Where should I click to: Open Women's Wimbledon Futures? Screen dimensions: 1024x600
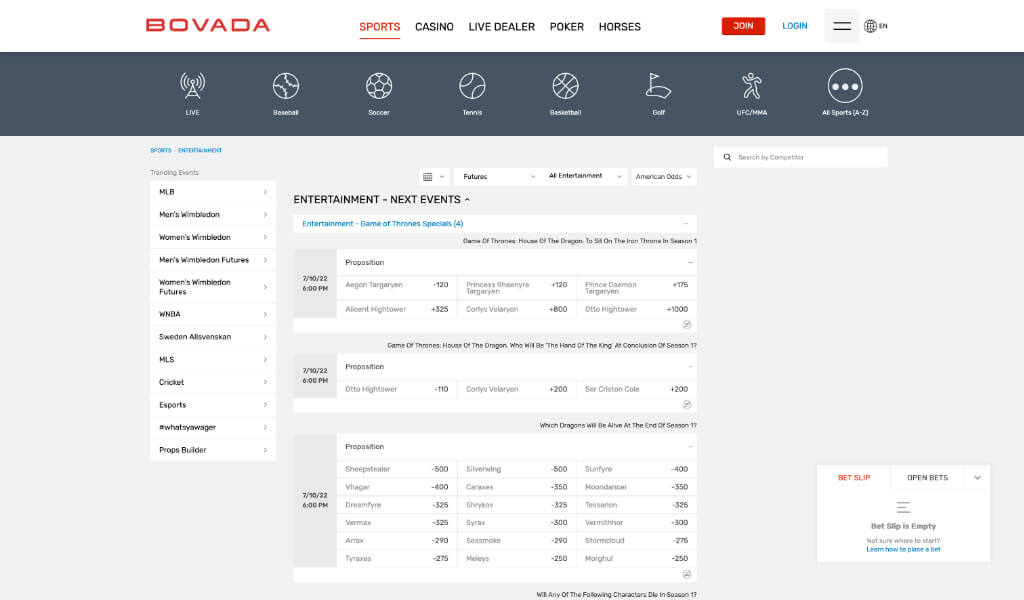(x=213, y=287)
